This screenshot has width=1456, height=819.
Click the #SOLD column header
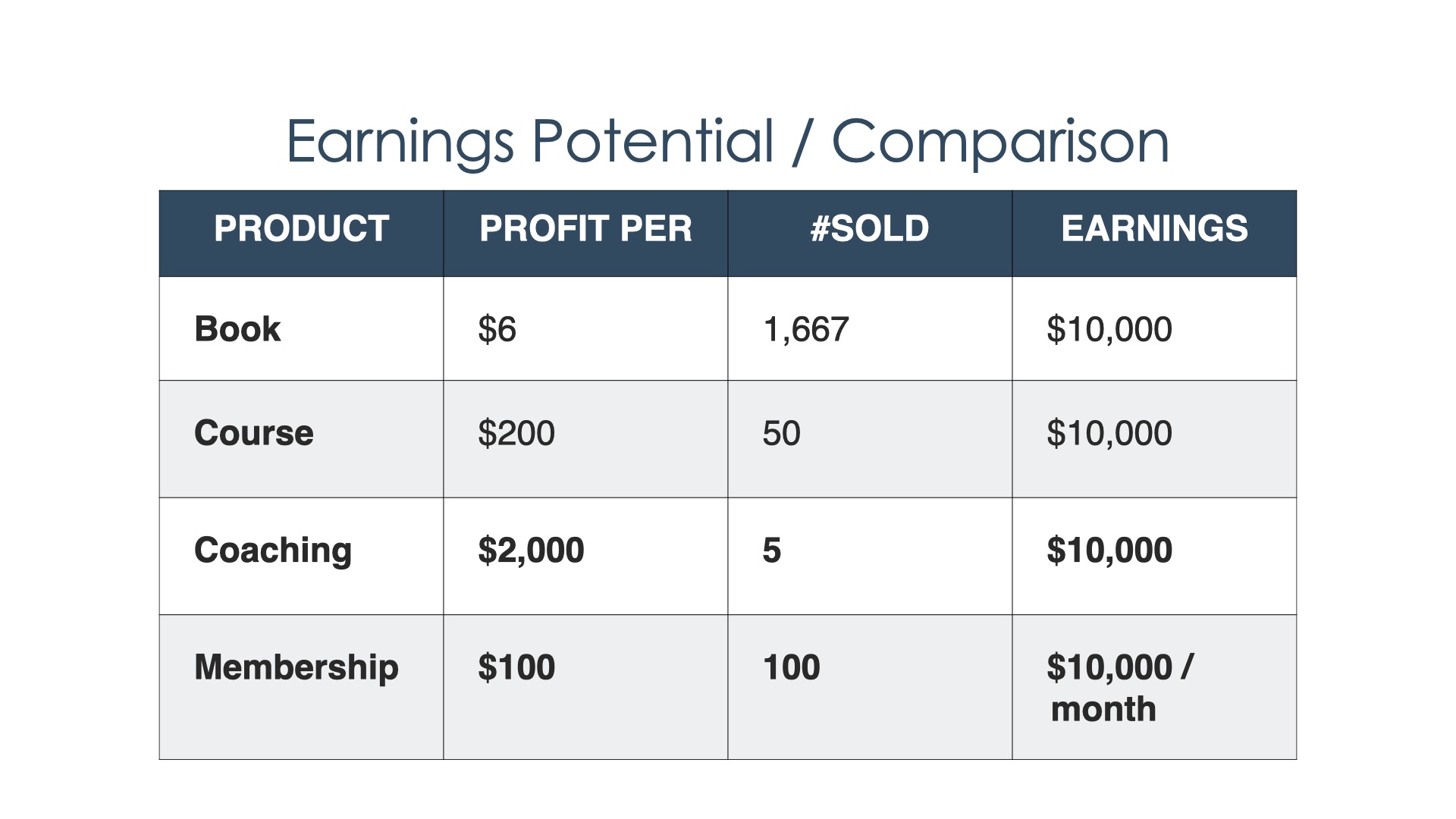click(x=870, y=234)
